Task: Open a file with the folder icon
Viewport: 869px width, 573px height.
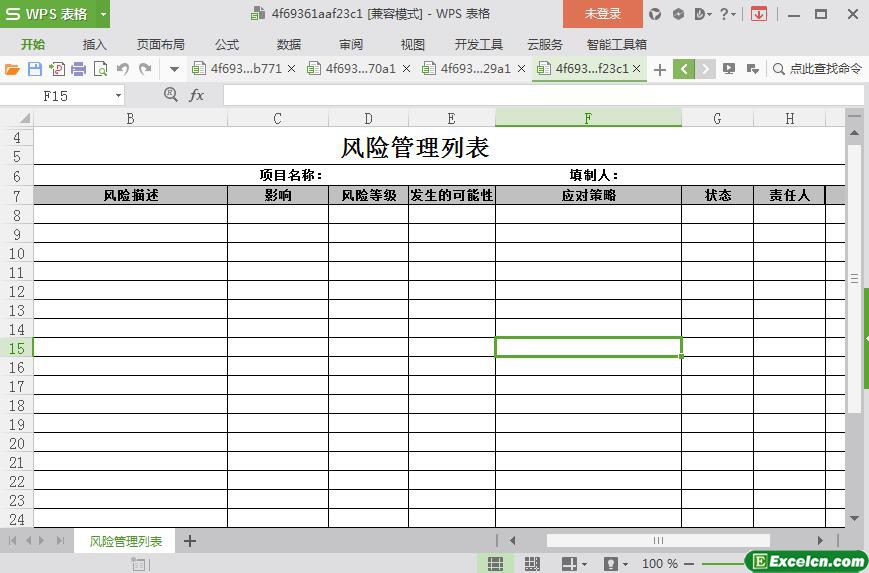Action: point(12,69)
